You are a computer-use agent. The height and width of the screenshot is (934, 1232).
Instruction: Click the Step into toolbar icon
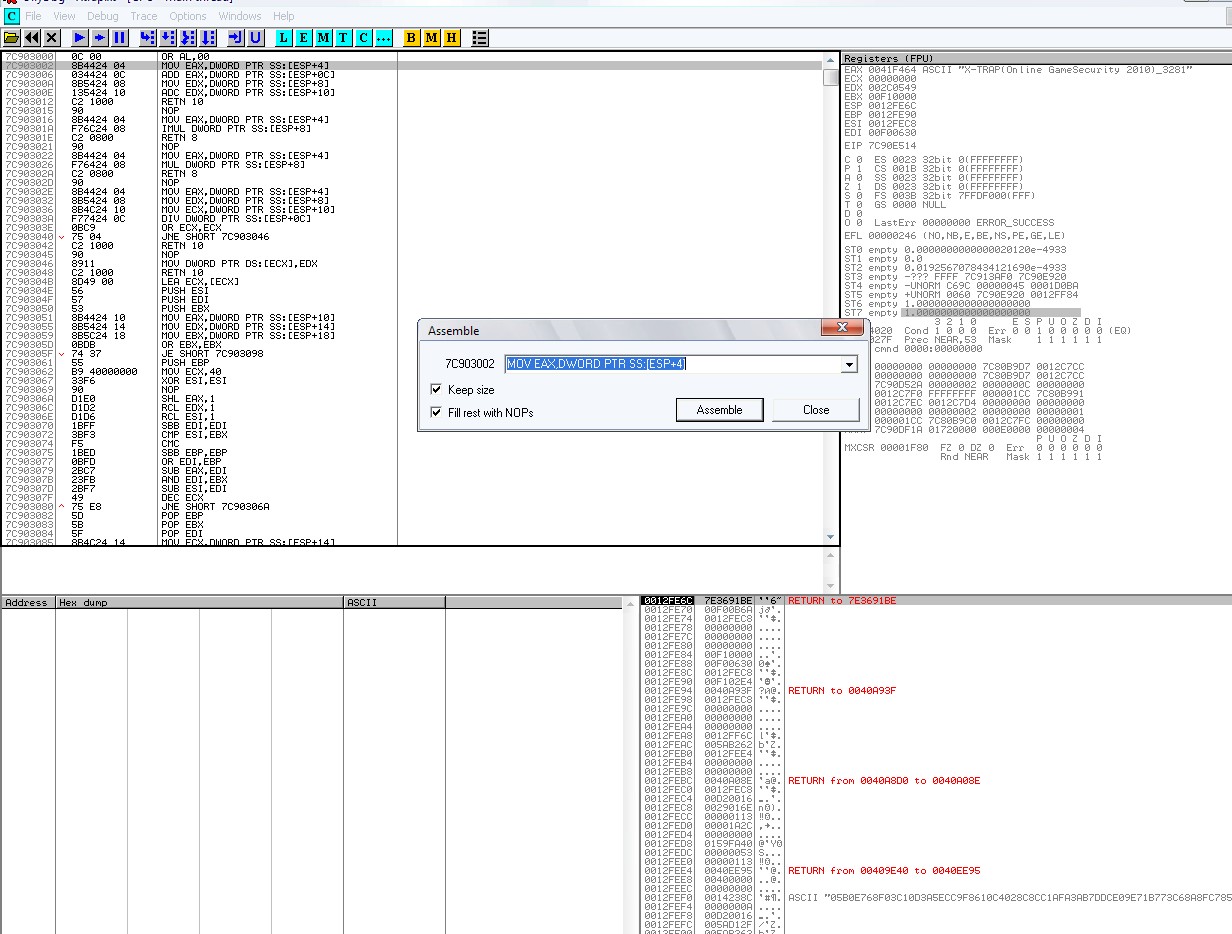(148, 38)
